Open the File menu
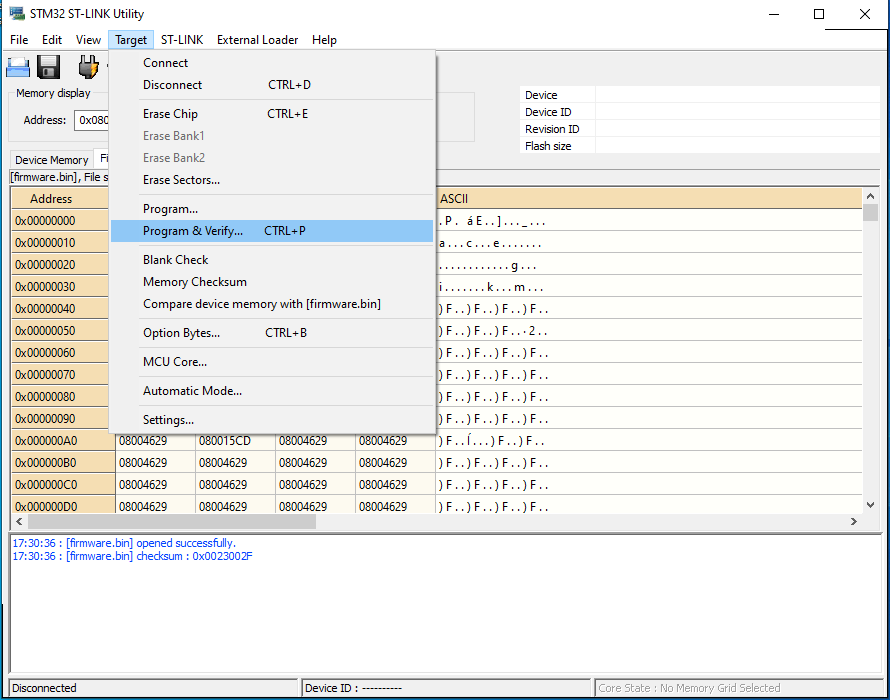The image size is (890, 700). pyautogui.click(x=19, y=40)
